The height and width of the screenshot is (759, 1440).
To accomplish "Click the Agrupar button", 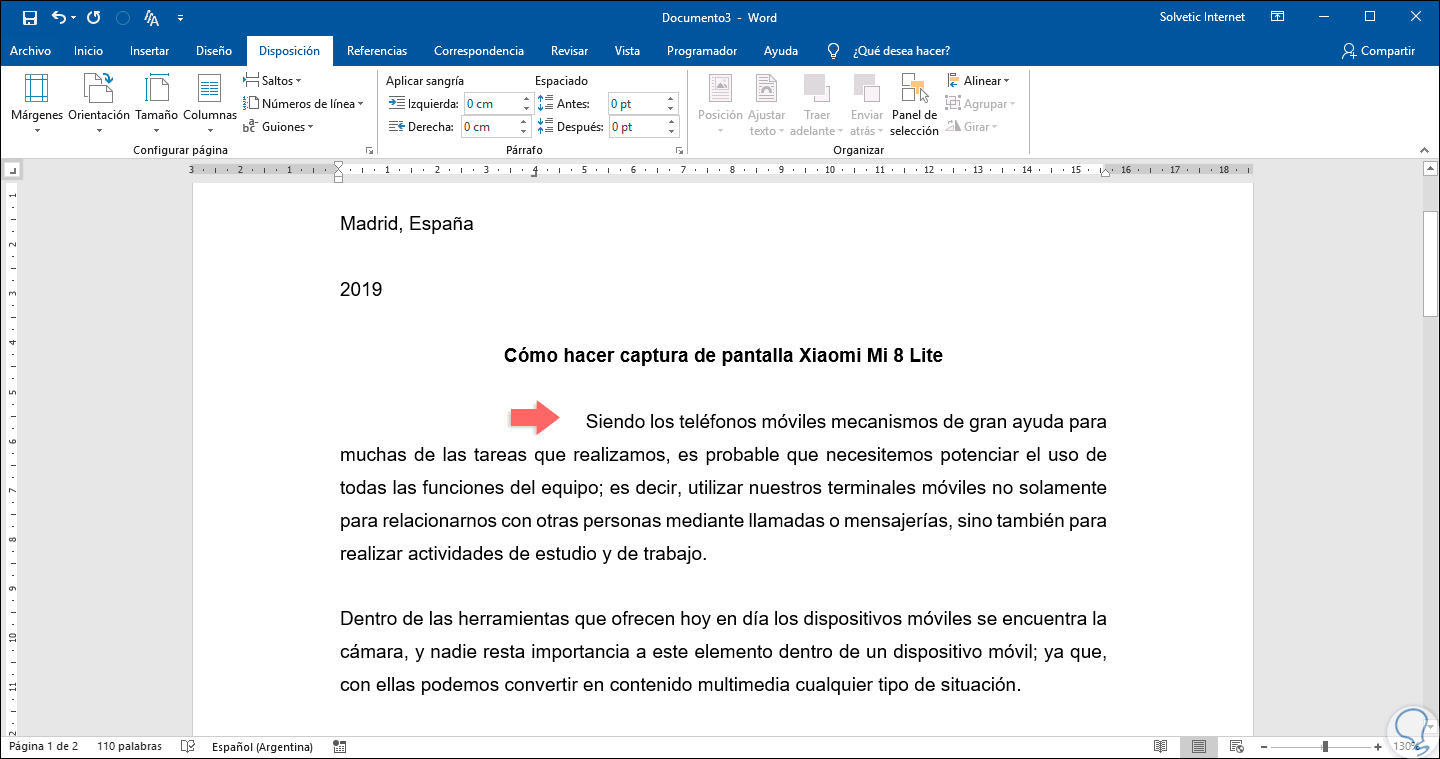I will [x=980, y=104].
